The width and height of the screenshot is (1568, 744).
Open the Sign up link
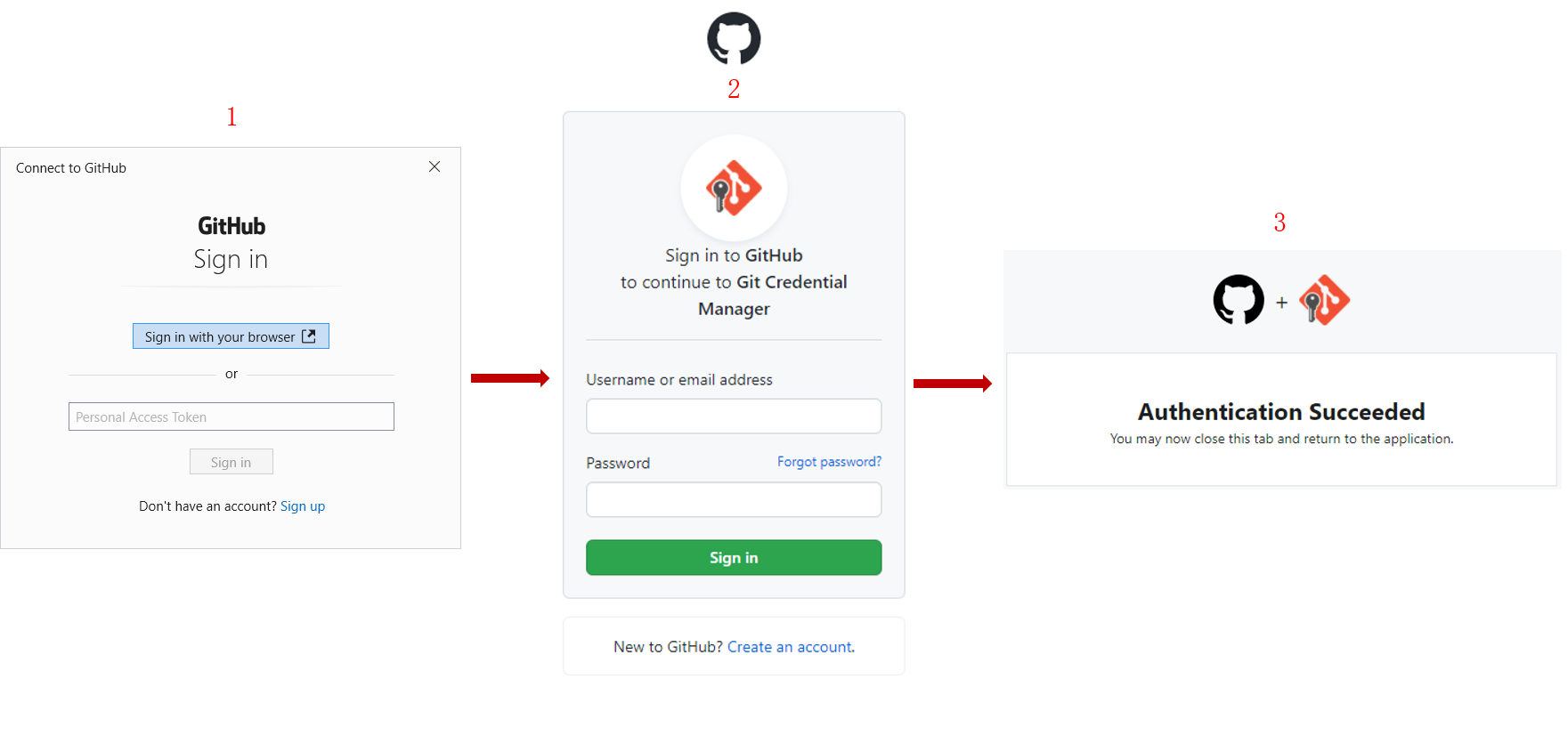tap(303, 505)
